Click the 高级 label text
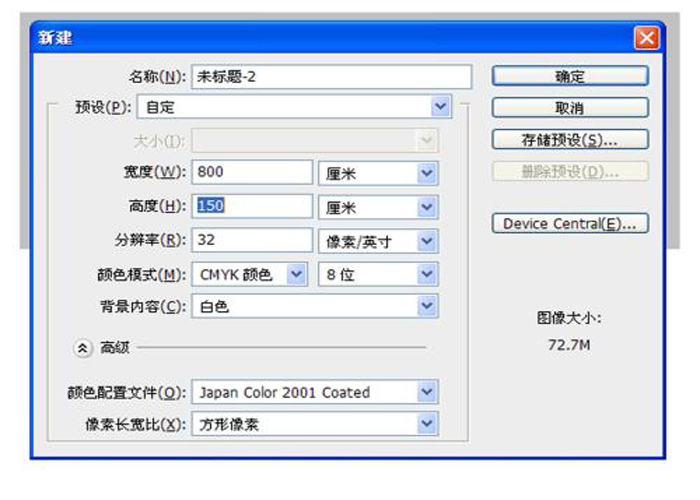Screen dimensions: 700x500 [x=115, y=347]
